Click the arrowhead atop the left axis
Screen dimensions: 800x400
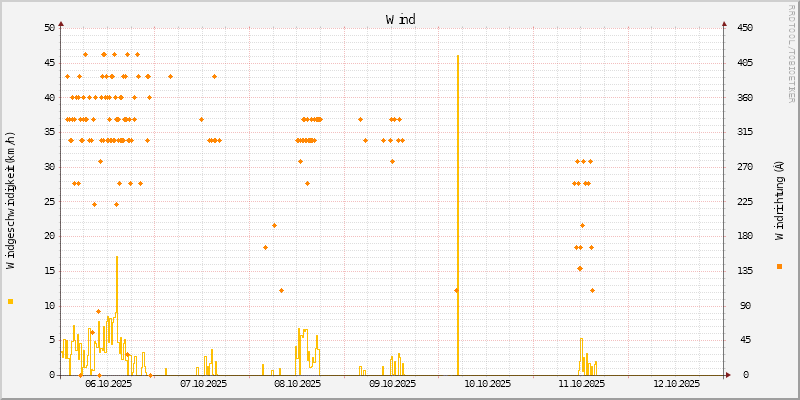[x=61, y=22]
